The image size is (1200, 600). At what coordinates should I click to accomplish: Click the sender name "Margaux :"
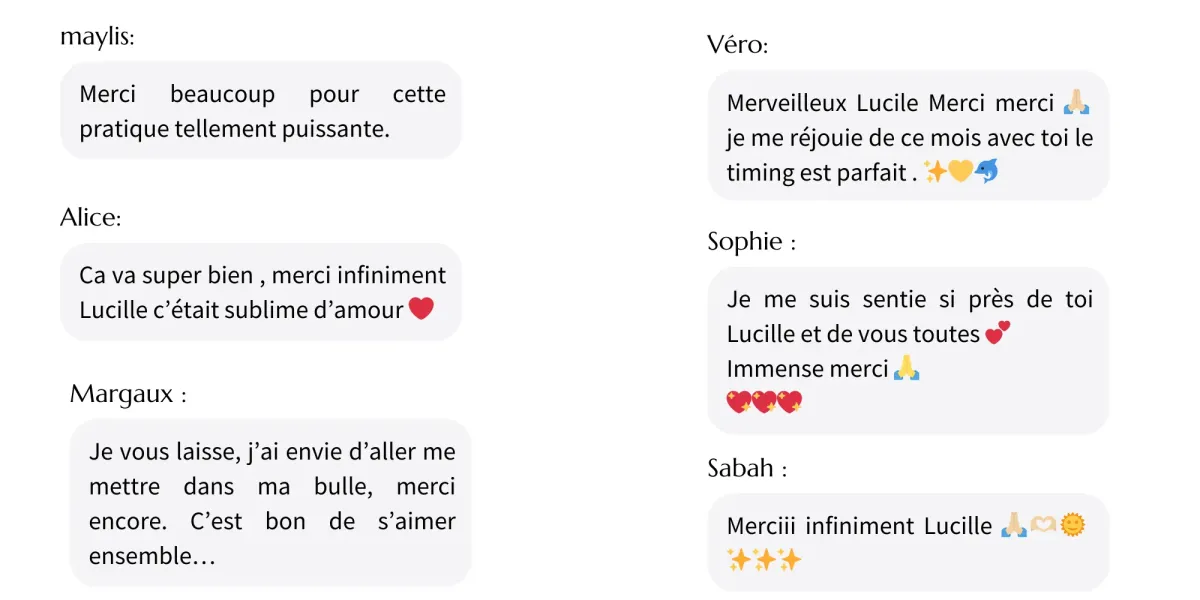point(128,394)
